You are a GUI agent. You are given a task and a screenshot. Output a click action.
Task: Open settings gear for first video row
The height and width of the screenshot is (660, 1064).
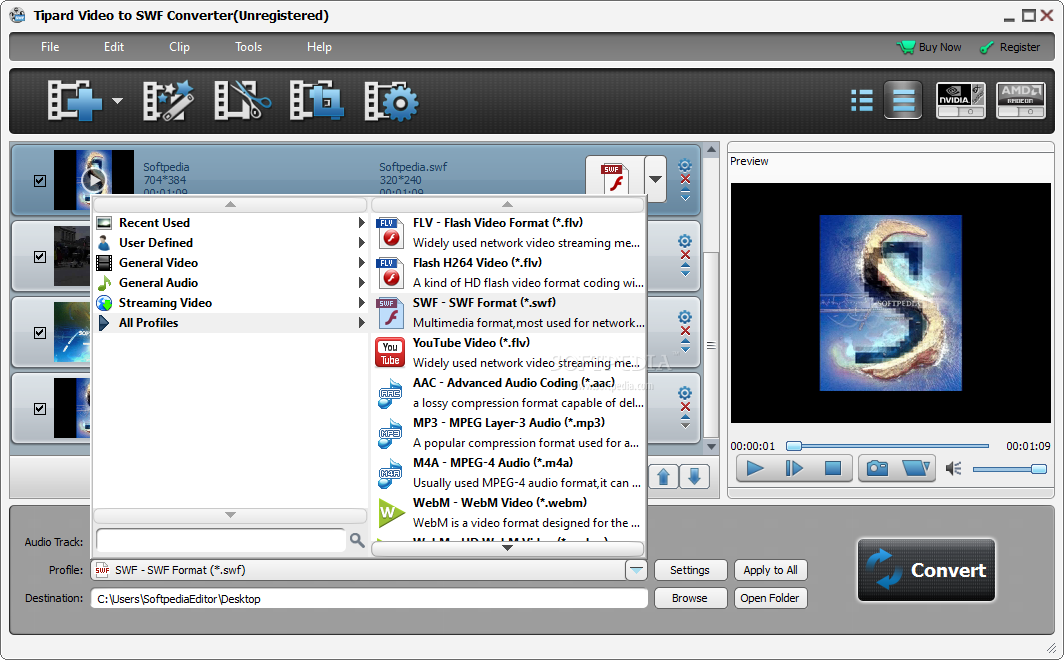click(685, 165)
